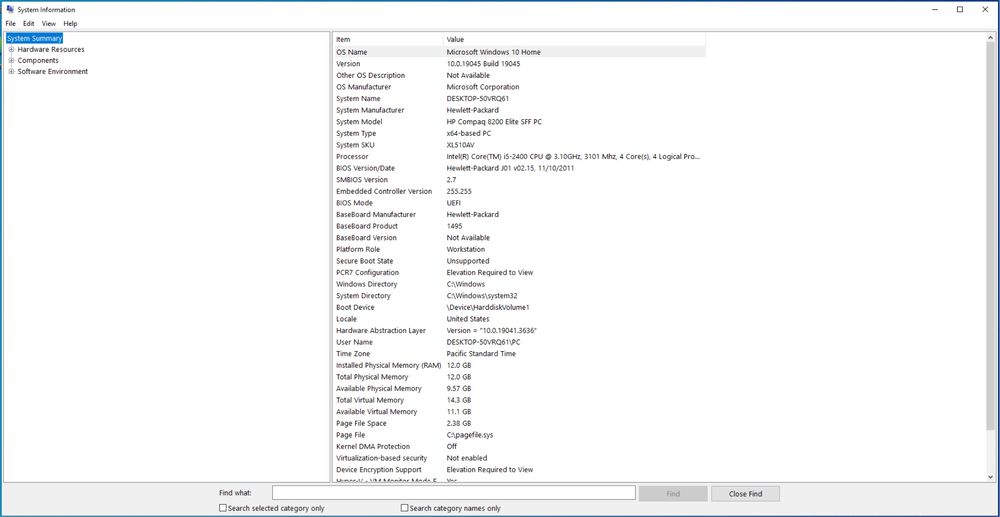Select the Platform Role row

click(x=519, y=249)
